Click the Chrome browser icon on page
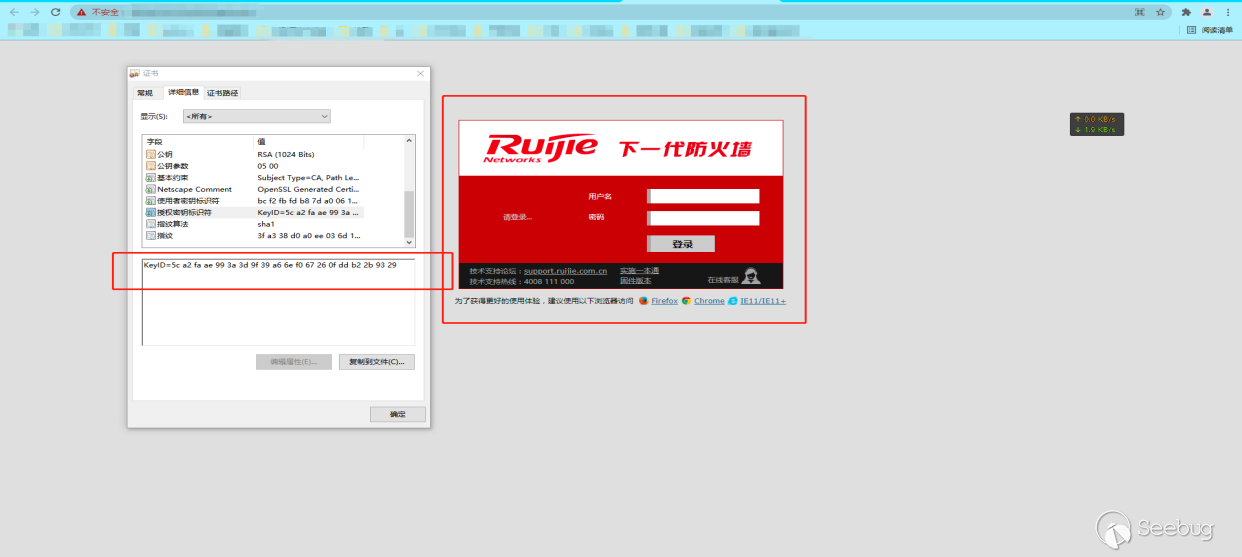 686,300
